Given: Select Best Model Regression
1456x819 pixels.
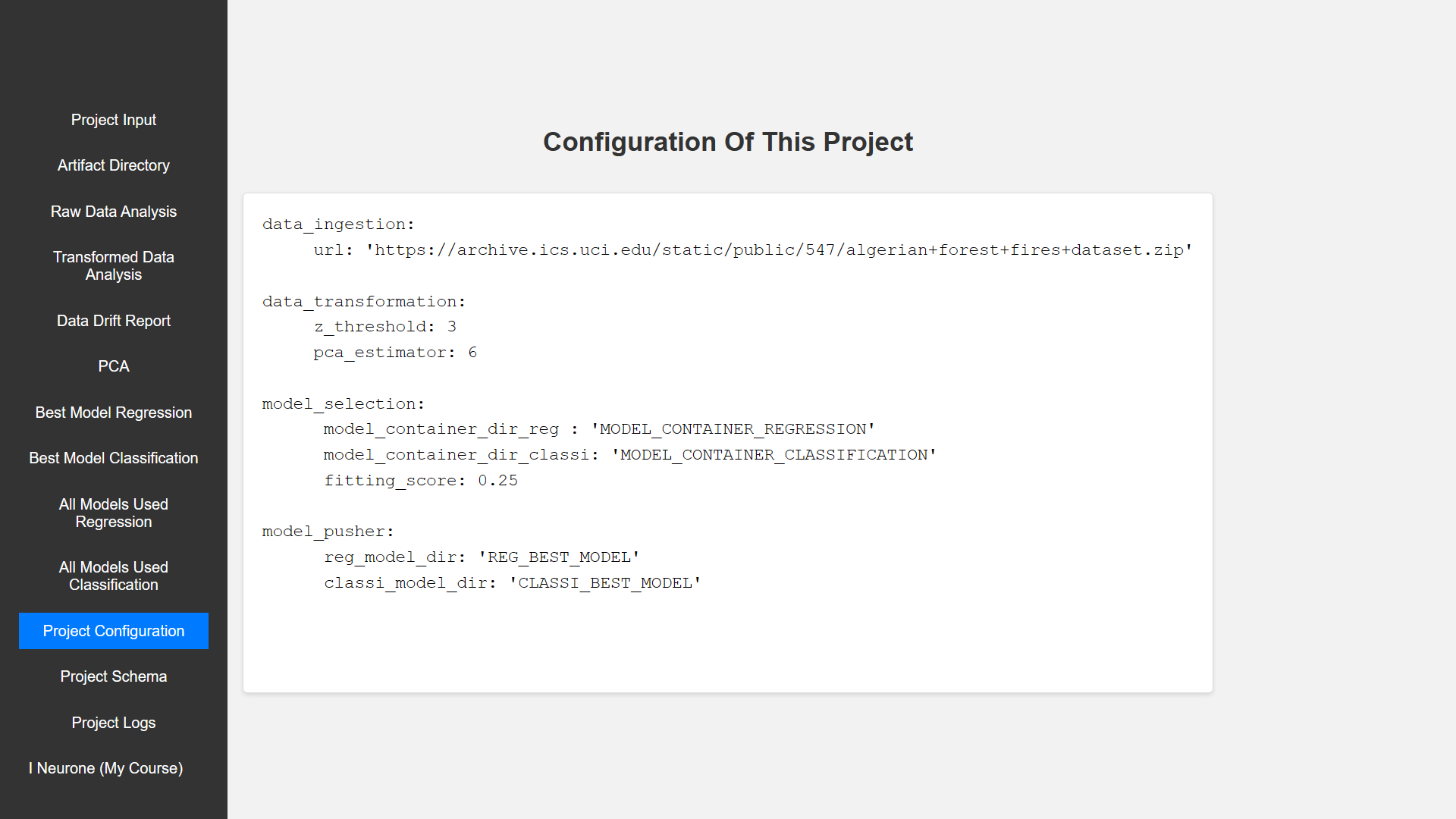Looking at the screenshot, I should pos(113,412).
